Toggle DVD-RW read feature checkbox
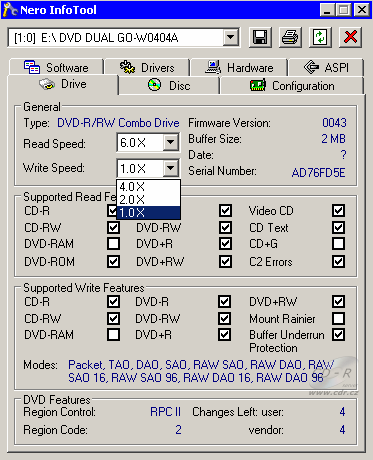The height and width of the screenshot is (460, 373). point(225,228)
